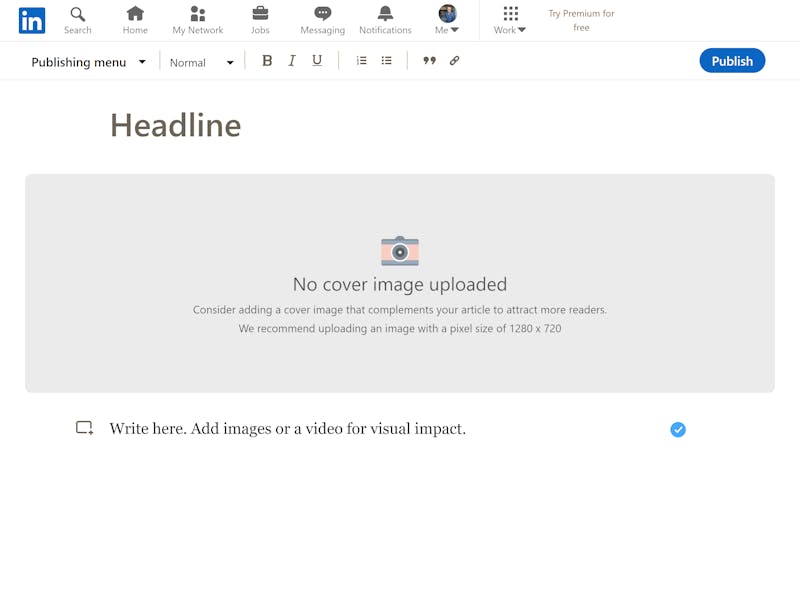This screenshot has height=600, width=800.
Task: Open the Normal text style dropdown
Action: 202,63
